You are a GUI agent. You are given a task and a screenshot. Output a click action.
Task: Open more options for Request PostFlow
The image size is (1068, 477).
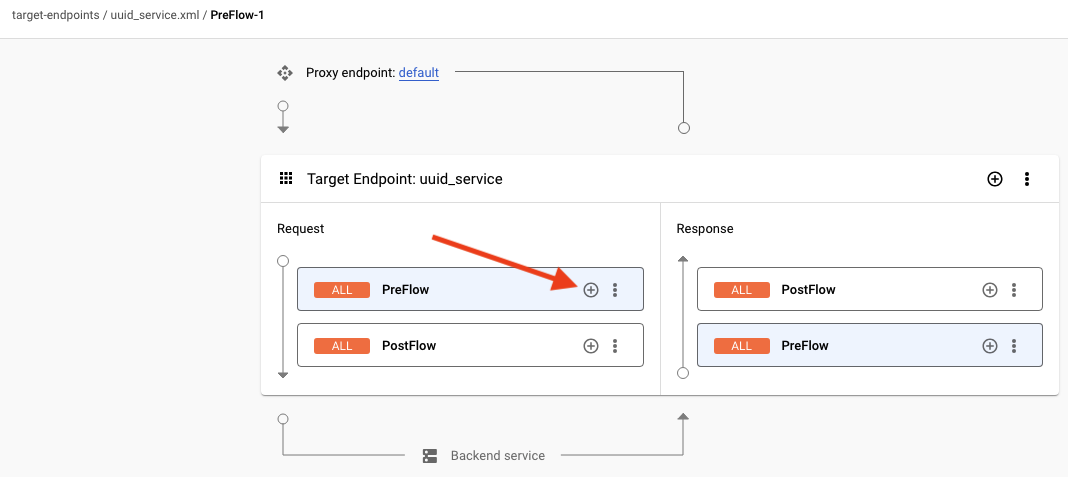coord(615,345)
